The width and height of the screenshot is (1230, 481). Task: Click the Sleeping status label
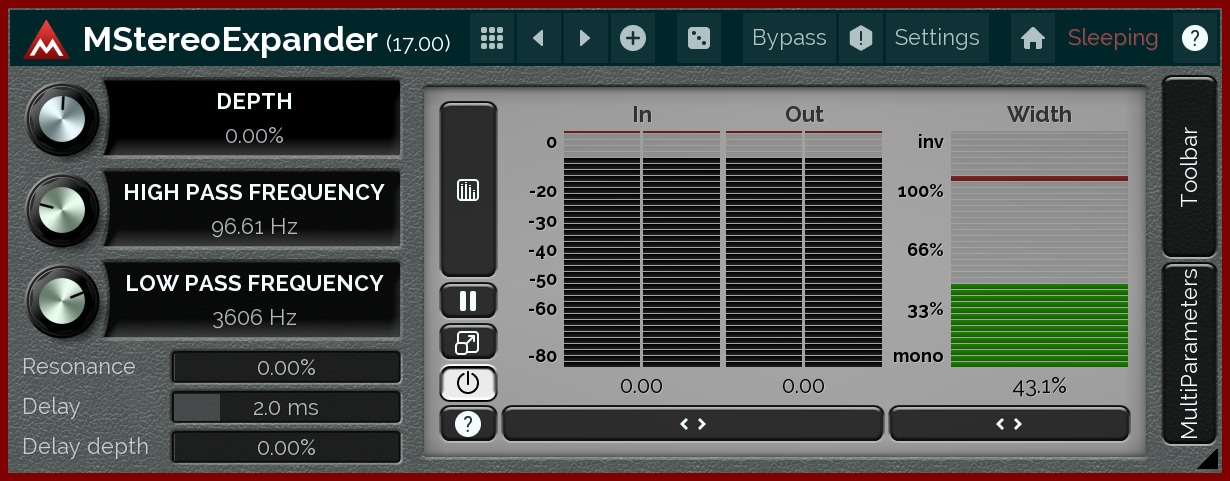pyautogui.click(x=1112, y=38)
